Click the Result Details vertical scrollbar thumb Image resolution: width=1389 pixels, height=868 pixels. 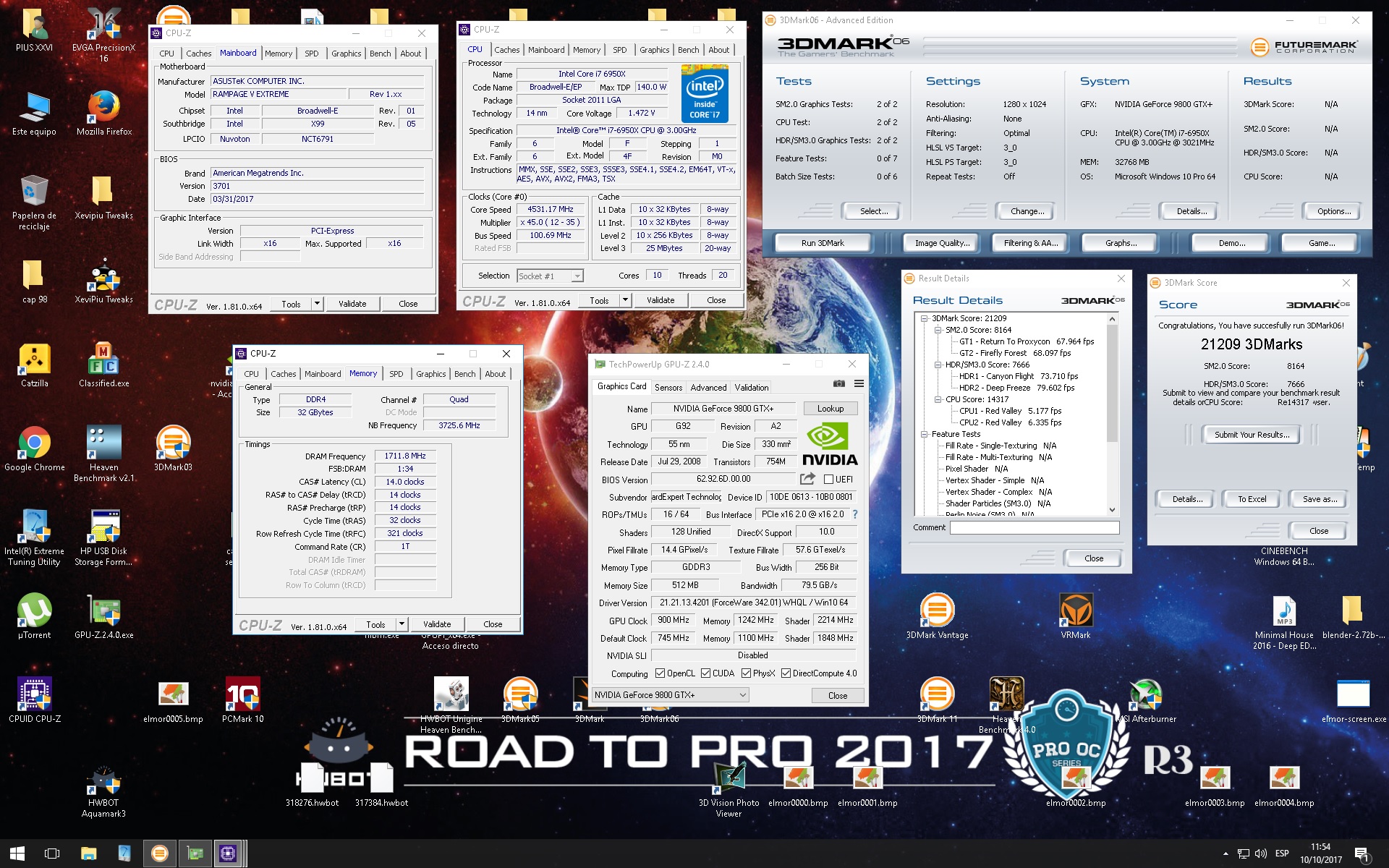coord(1113,383)
